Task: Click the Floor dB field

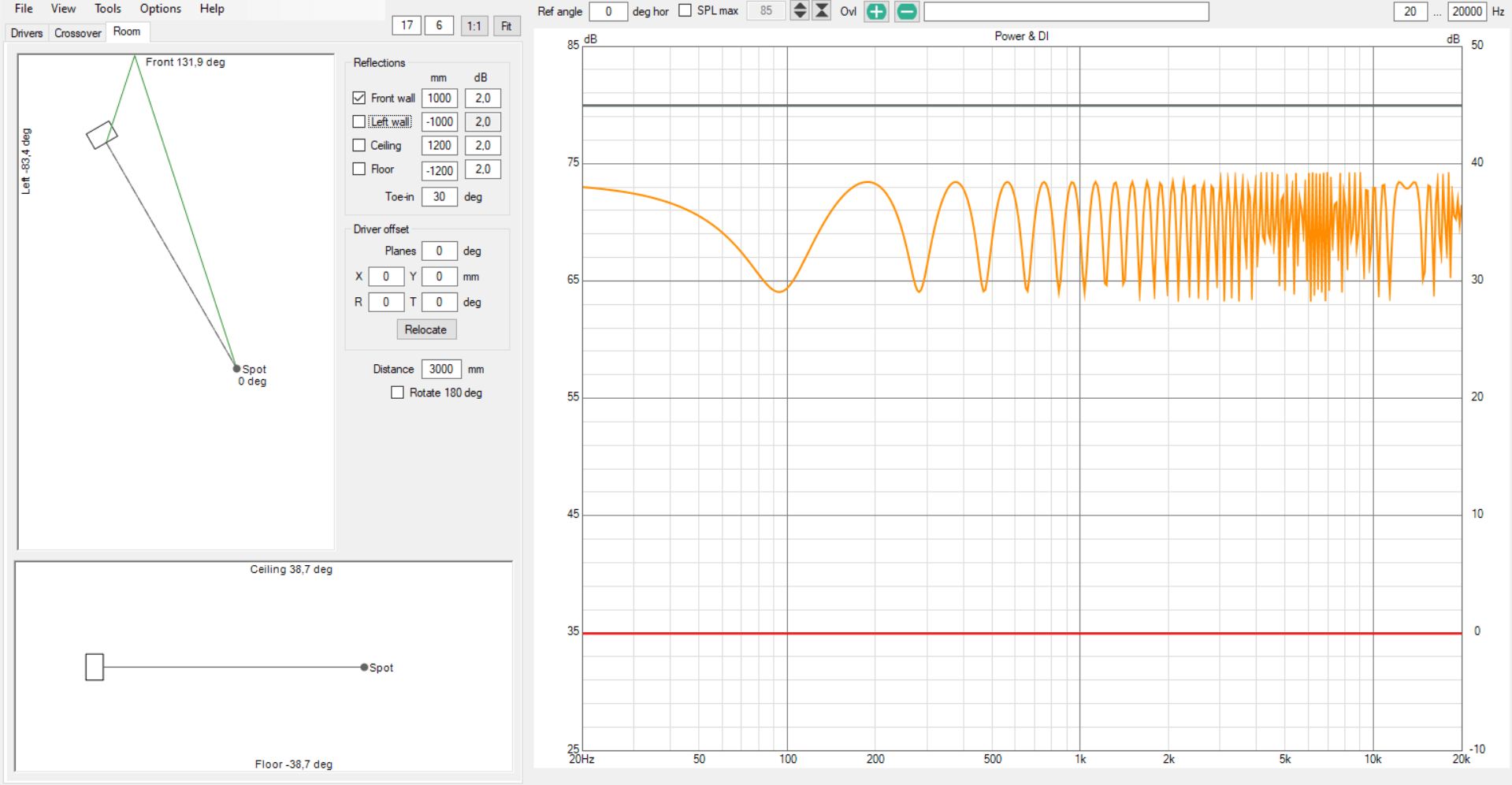Action: (x=483, y=169)
